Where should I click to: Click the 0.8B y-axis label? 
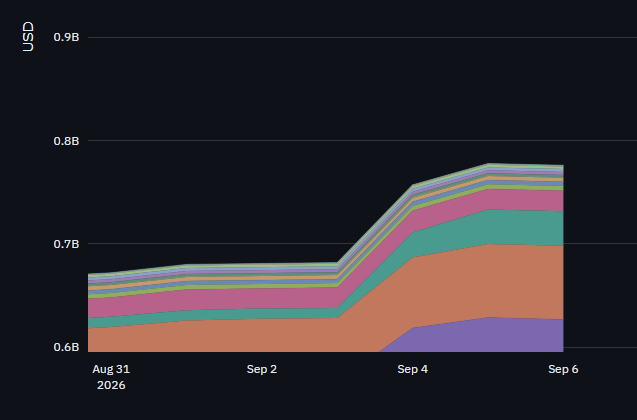coord(66,141)
